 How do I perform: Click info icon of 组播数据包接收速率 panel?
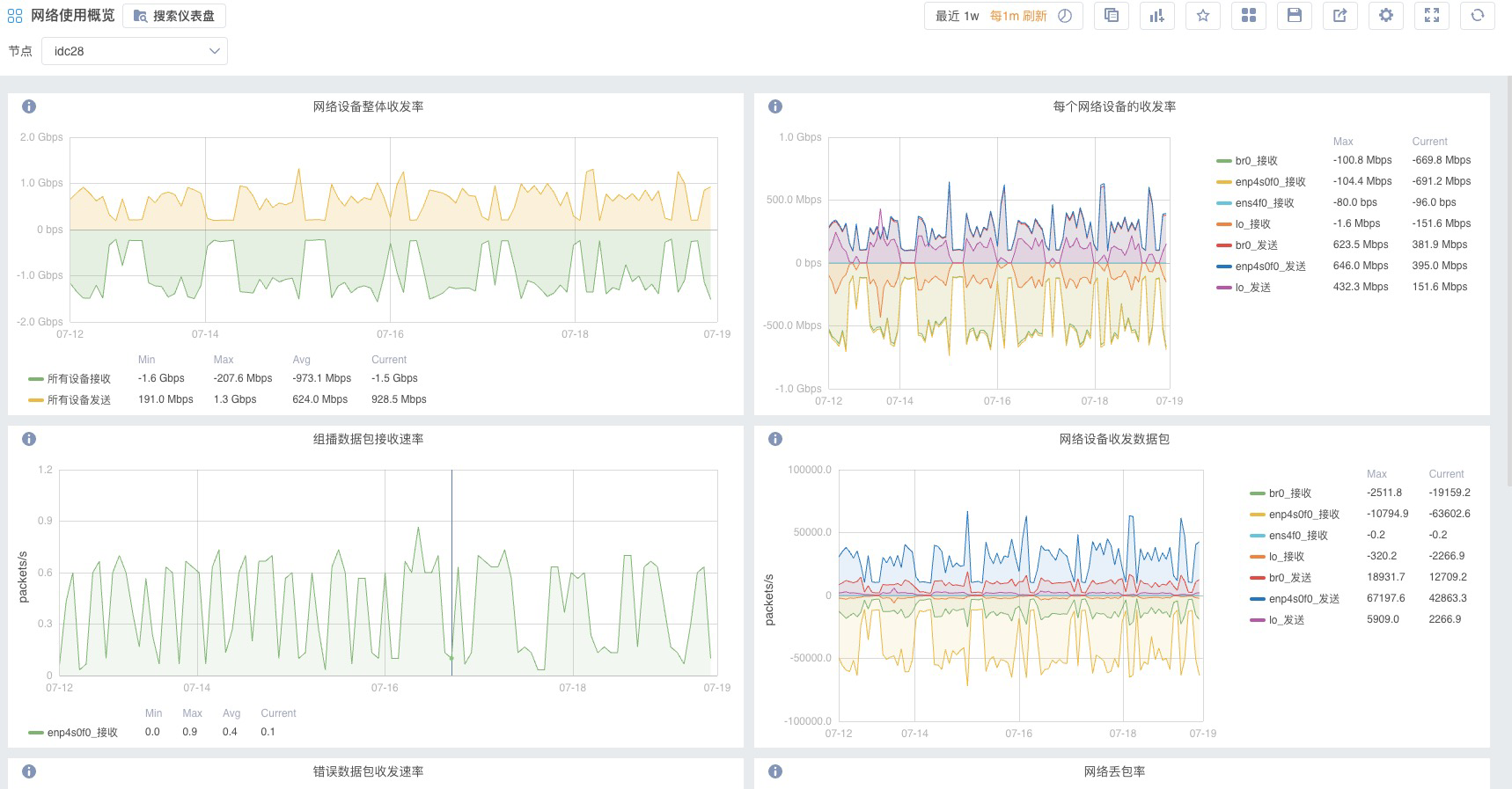tap(29, 439)
